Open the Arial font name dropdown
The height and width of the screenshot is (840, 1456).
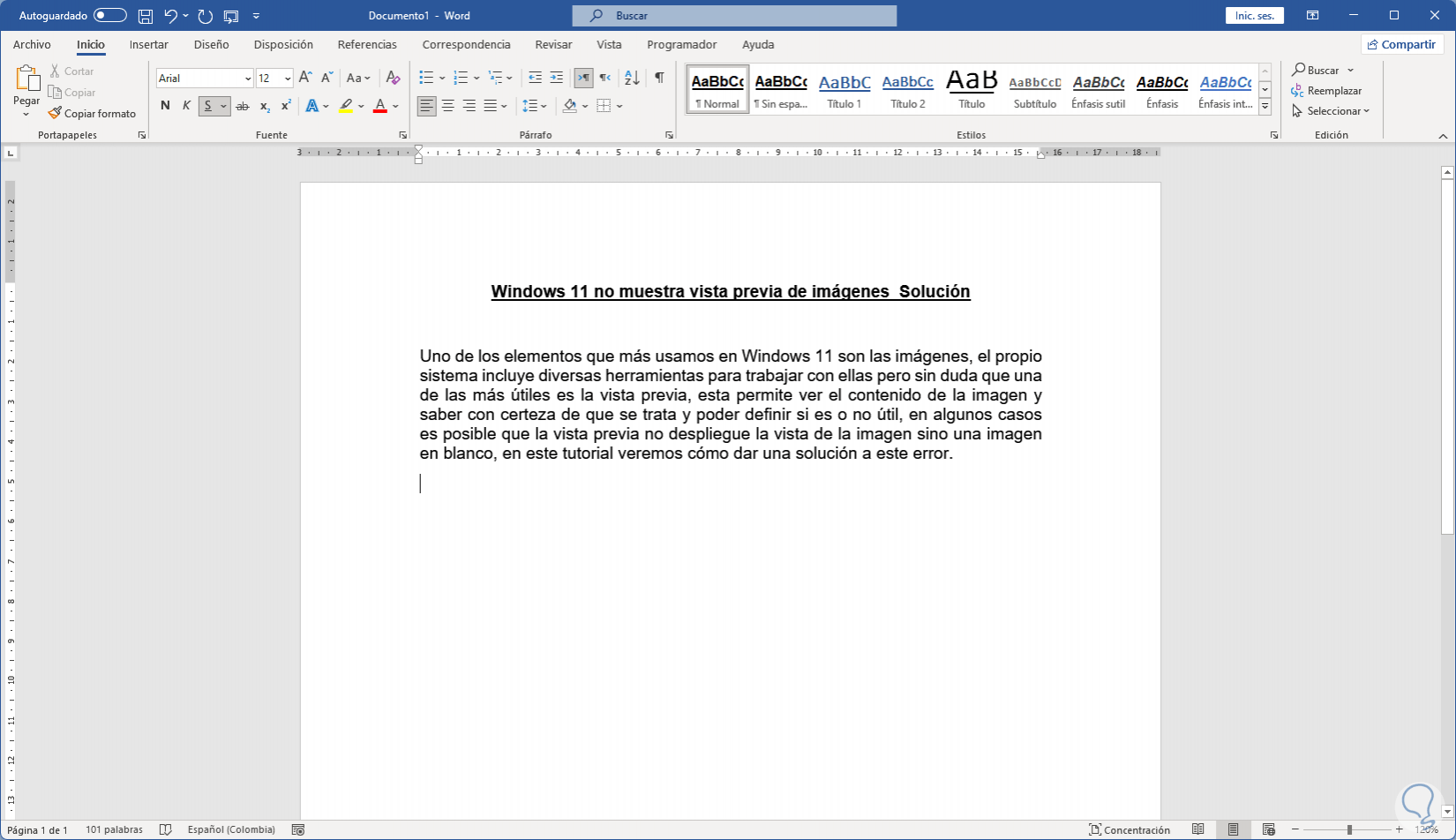tap(248, 79)
